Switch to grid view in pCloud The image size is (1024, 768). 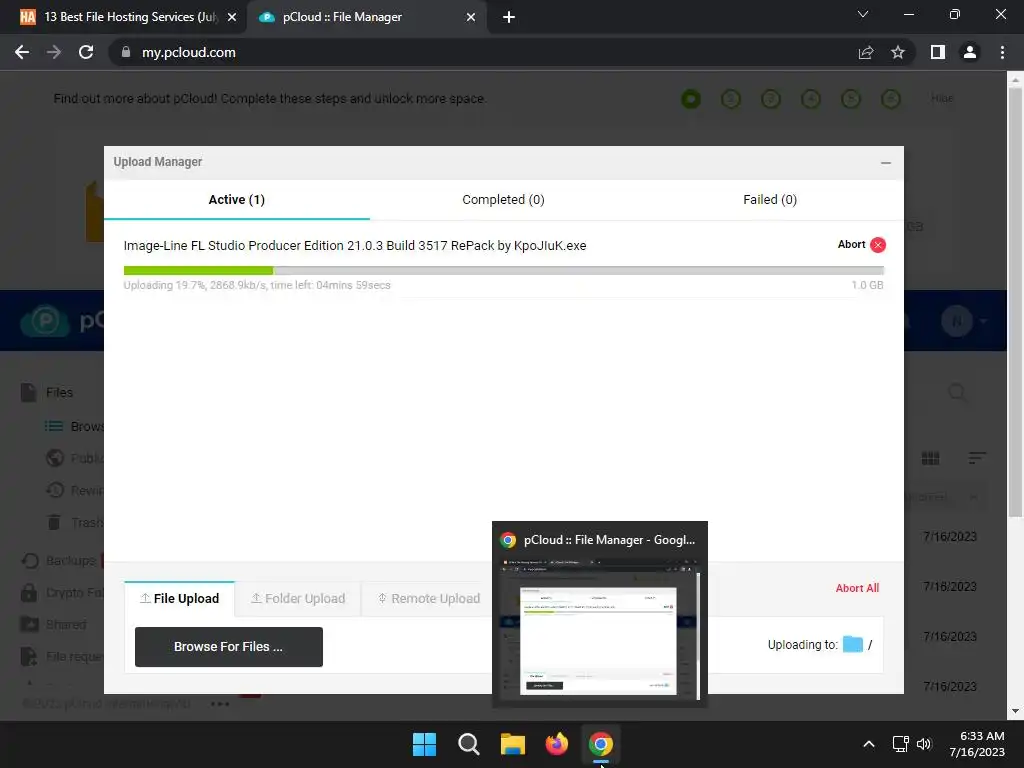[x=930, y=458]
